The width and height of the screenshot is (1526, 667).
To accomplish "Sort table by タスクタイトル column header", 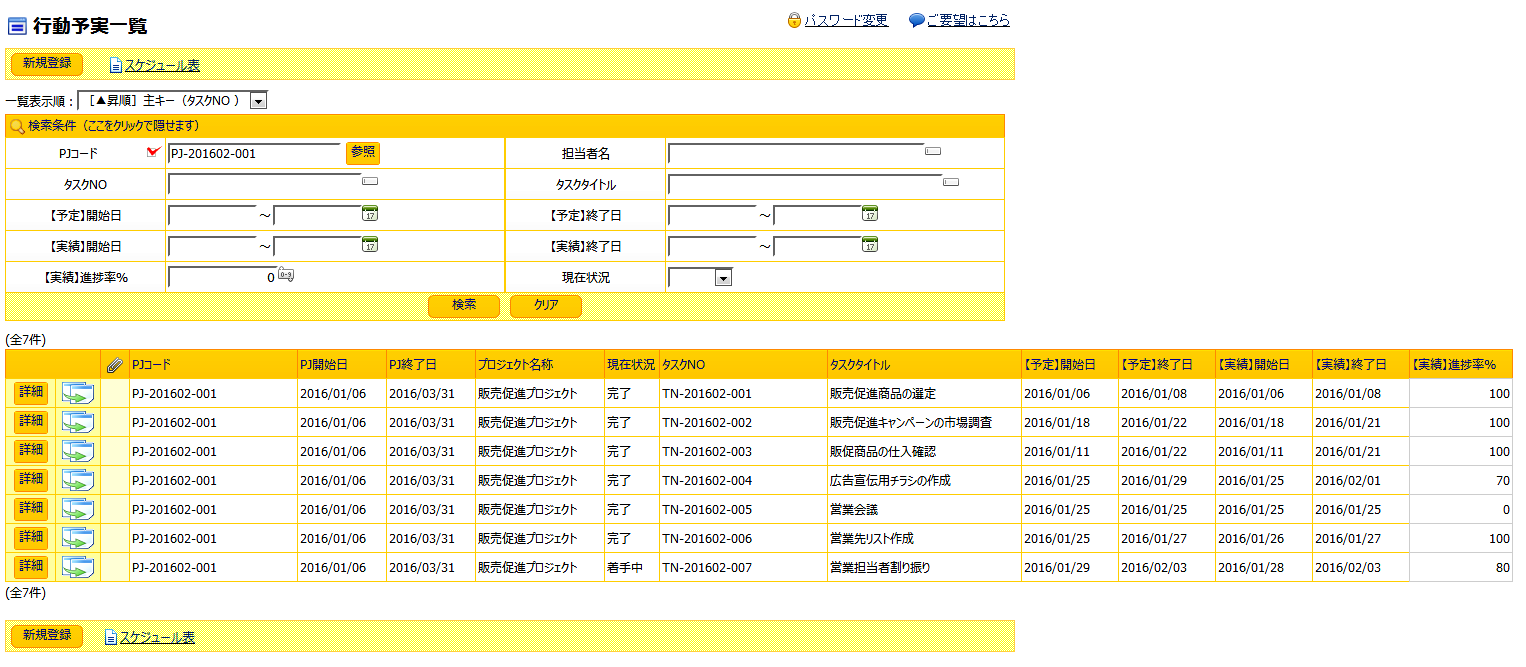I will 859,365.
